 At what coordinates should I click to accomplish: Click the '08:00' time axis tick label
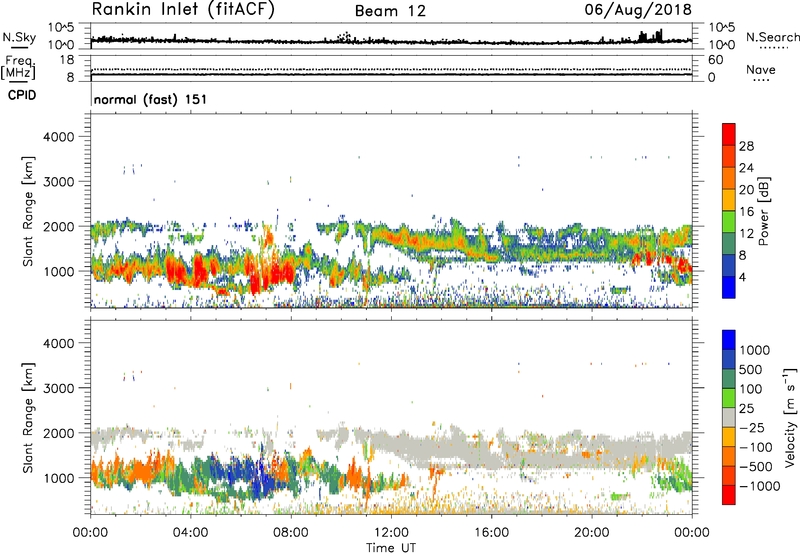pyautogui.click(x=291, y=533)
